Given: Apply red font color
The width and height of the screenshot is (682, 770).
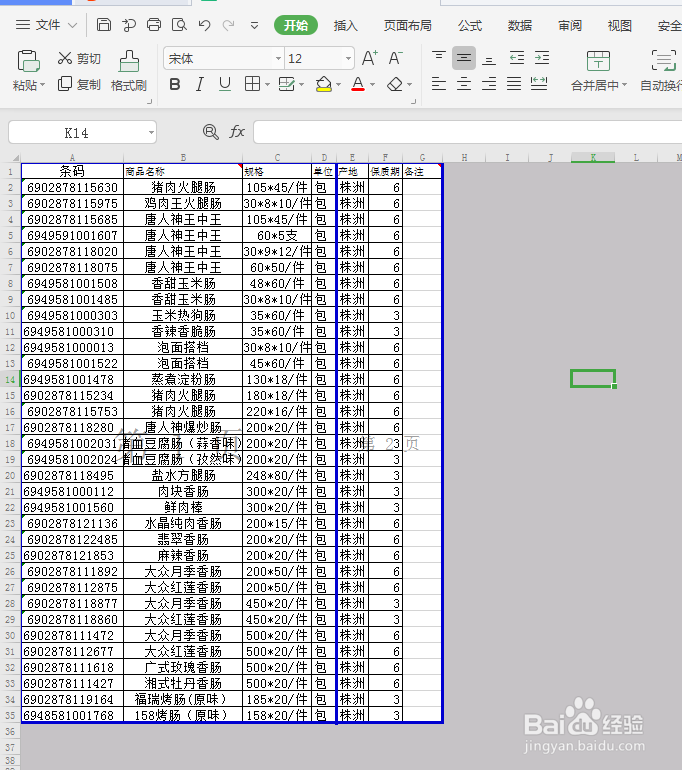Looking at the screenshot, I should (358, 84).
